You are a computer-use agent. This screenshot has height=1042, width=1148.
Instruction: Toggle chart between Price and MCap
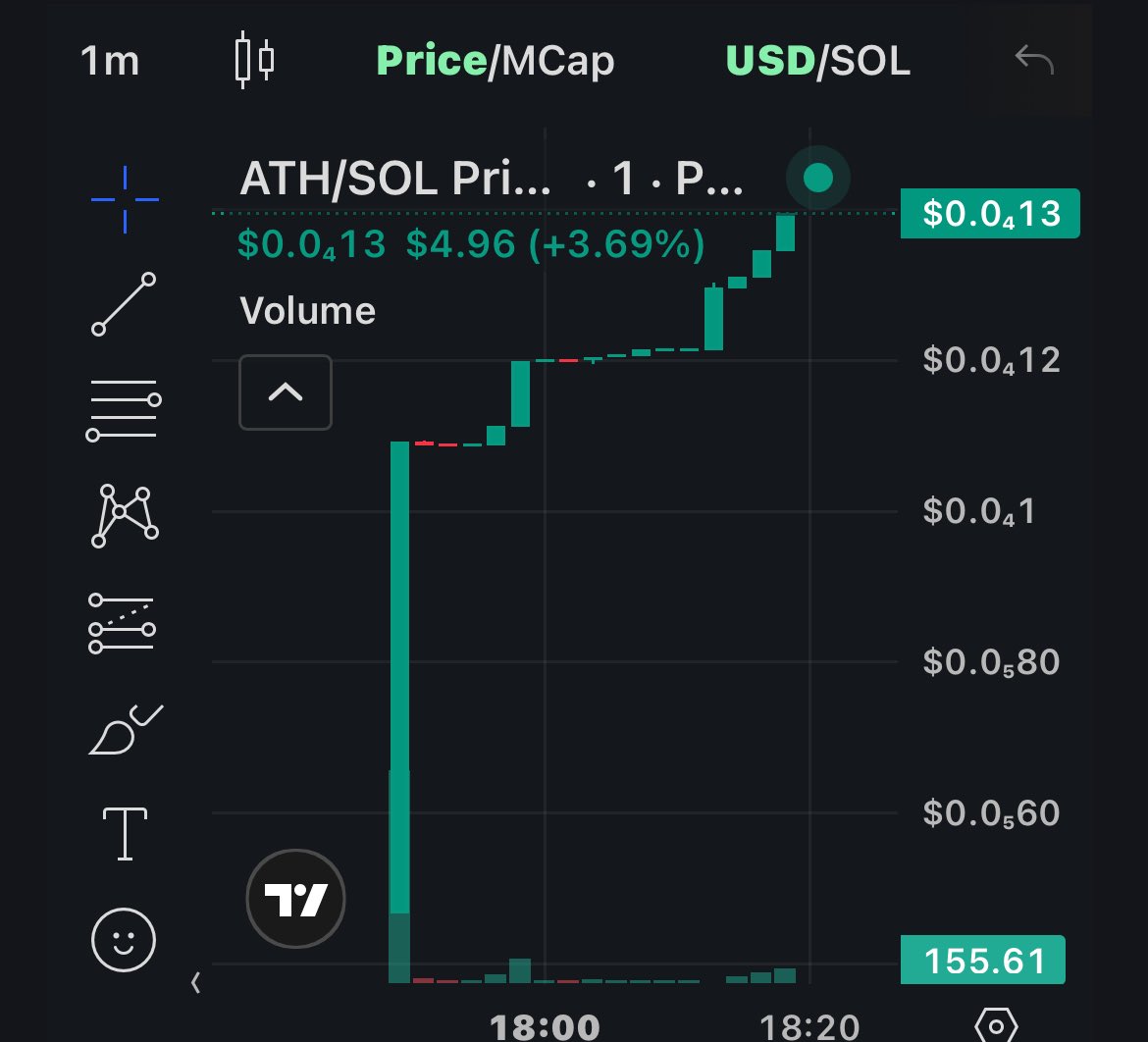(495, 61)
